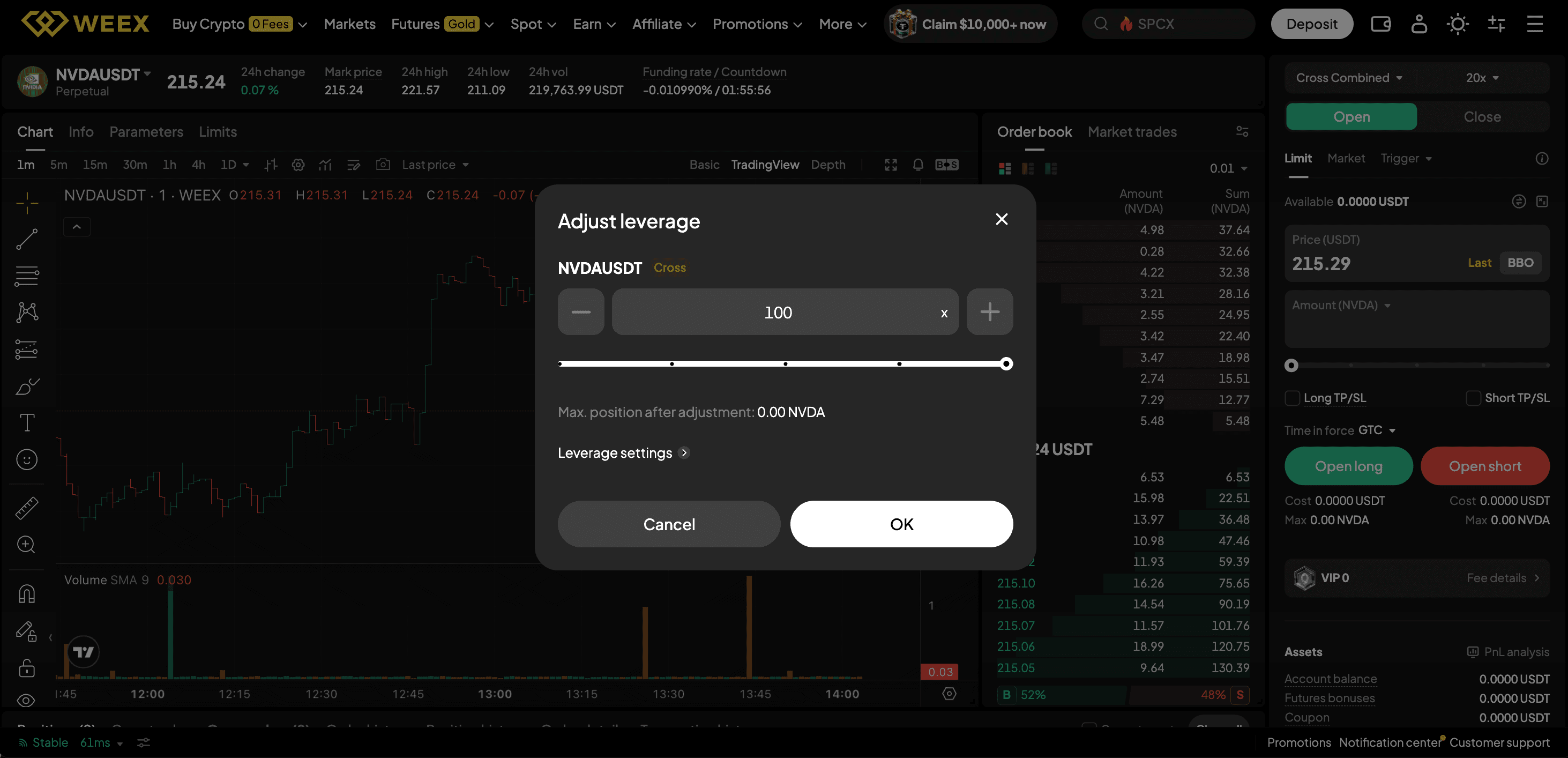Toggle buy/sell B/S chart markers
This screenshot has width=1568, height=758.
point(947,165)
